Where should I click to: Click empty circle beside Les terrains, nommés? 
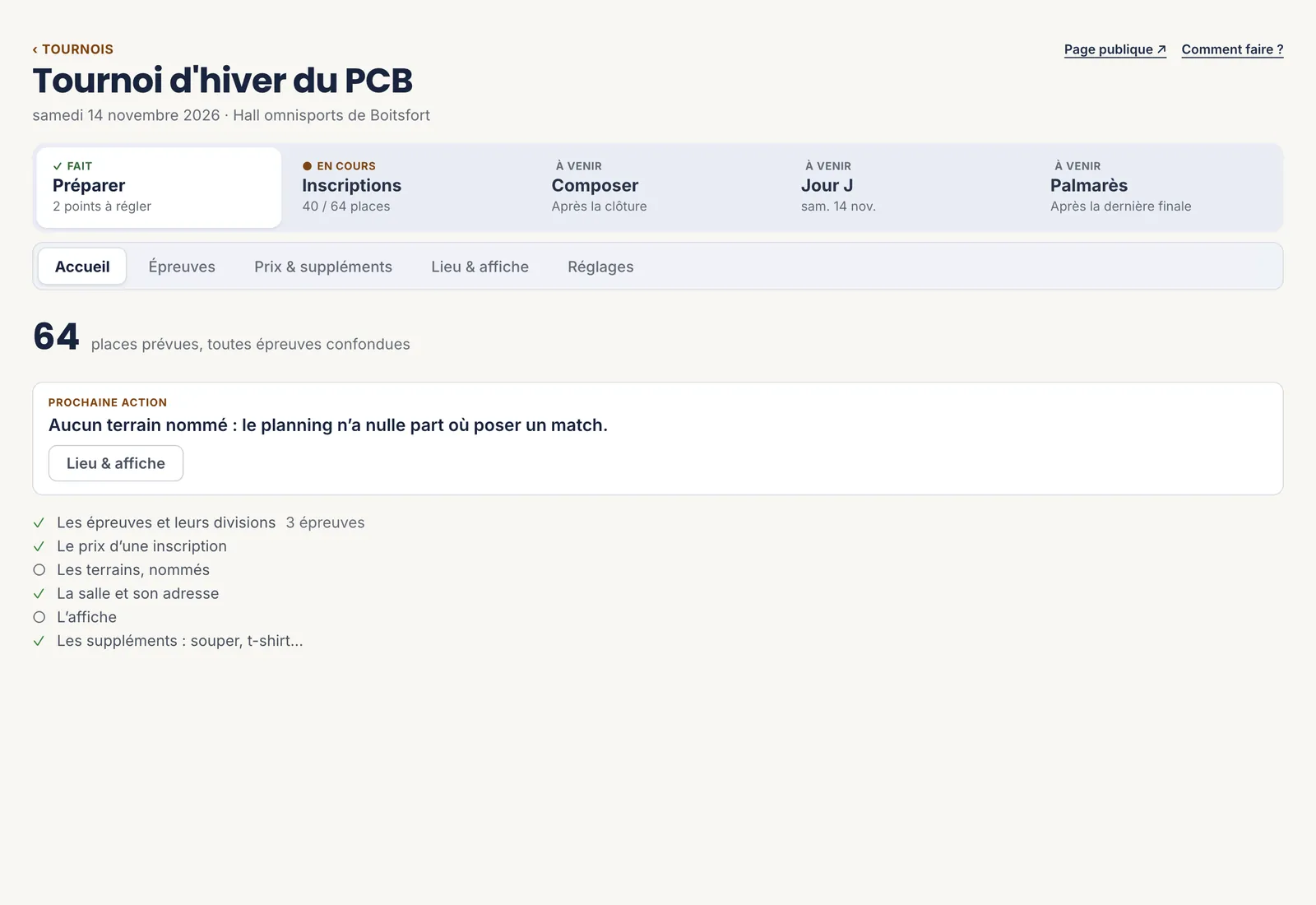click(x=39, y=570)
